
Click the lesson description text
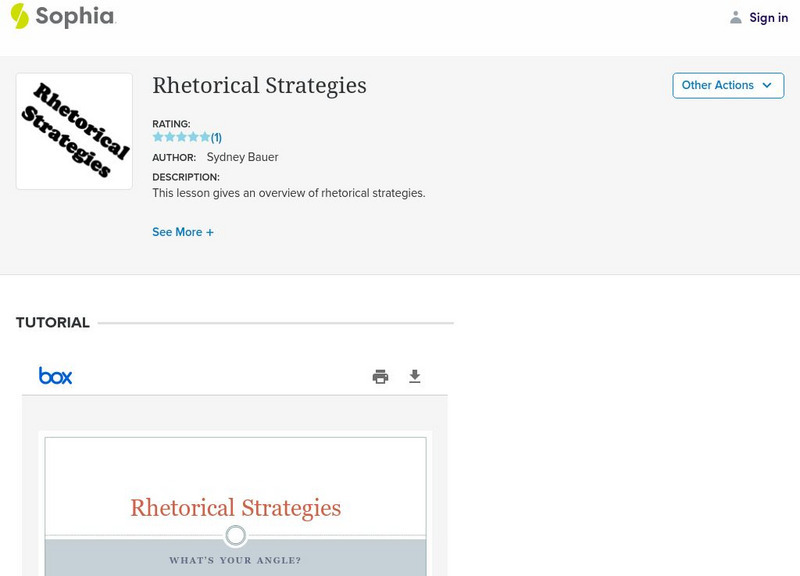coord(289,193)
